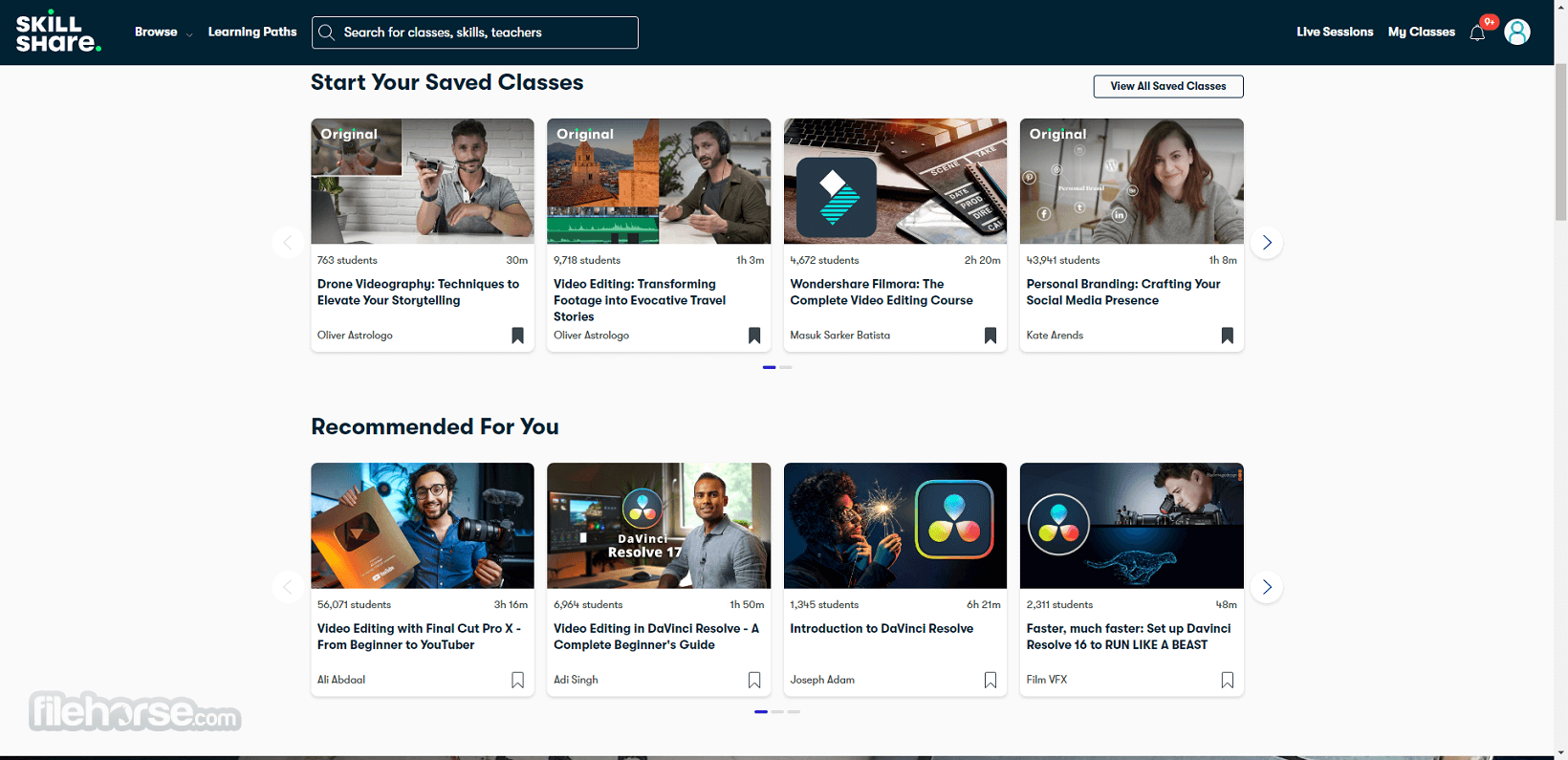Unsave Personal Branding class bookmark

click(1228, 336)
